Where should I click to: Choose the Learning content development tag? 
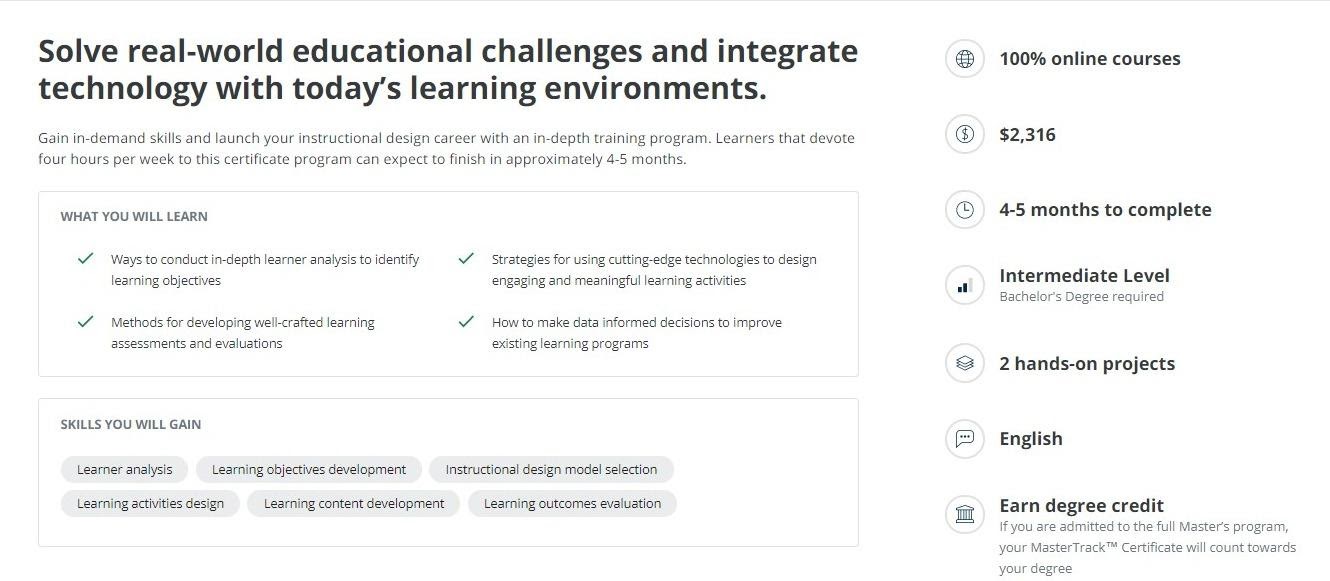354,503
